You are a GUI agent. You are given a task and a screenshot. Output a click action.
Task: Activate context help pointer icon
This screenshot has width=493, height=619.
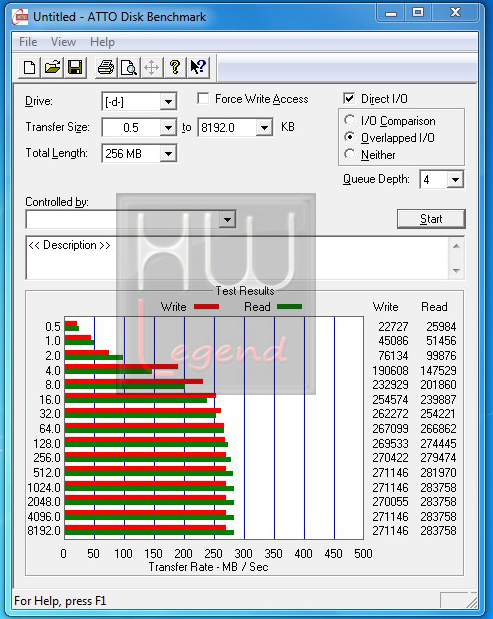point(198,68)
